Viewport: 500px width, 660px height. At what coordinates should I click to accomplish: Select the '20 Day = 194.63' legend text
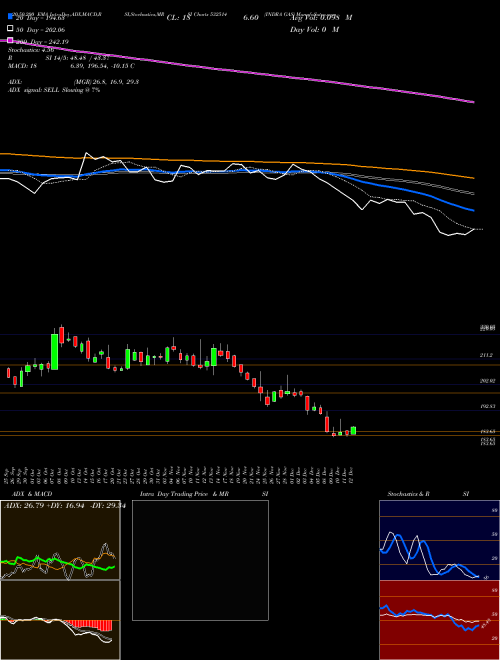pyautogui.click(x=40, y=18)
